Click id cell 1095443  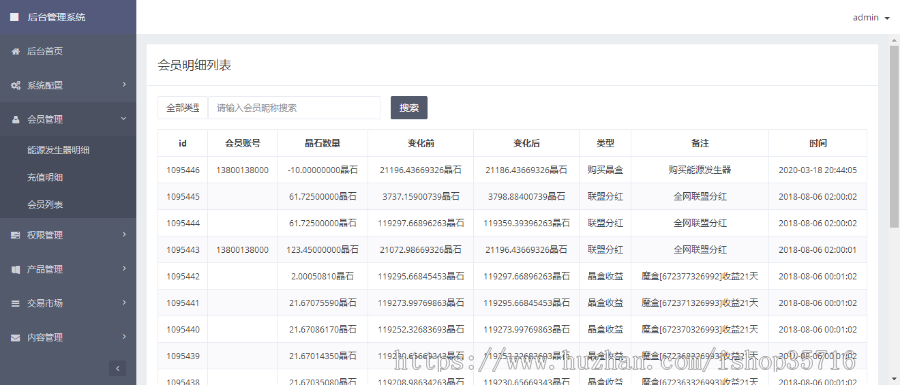coord(183,250)
